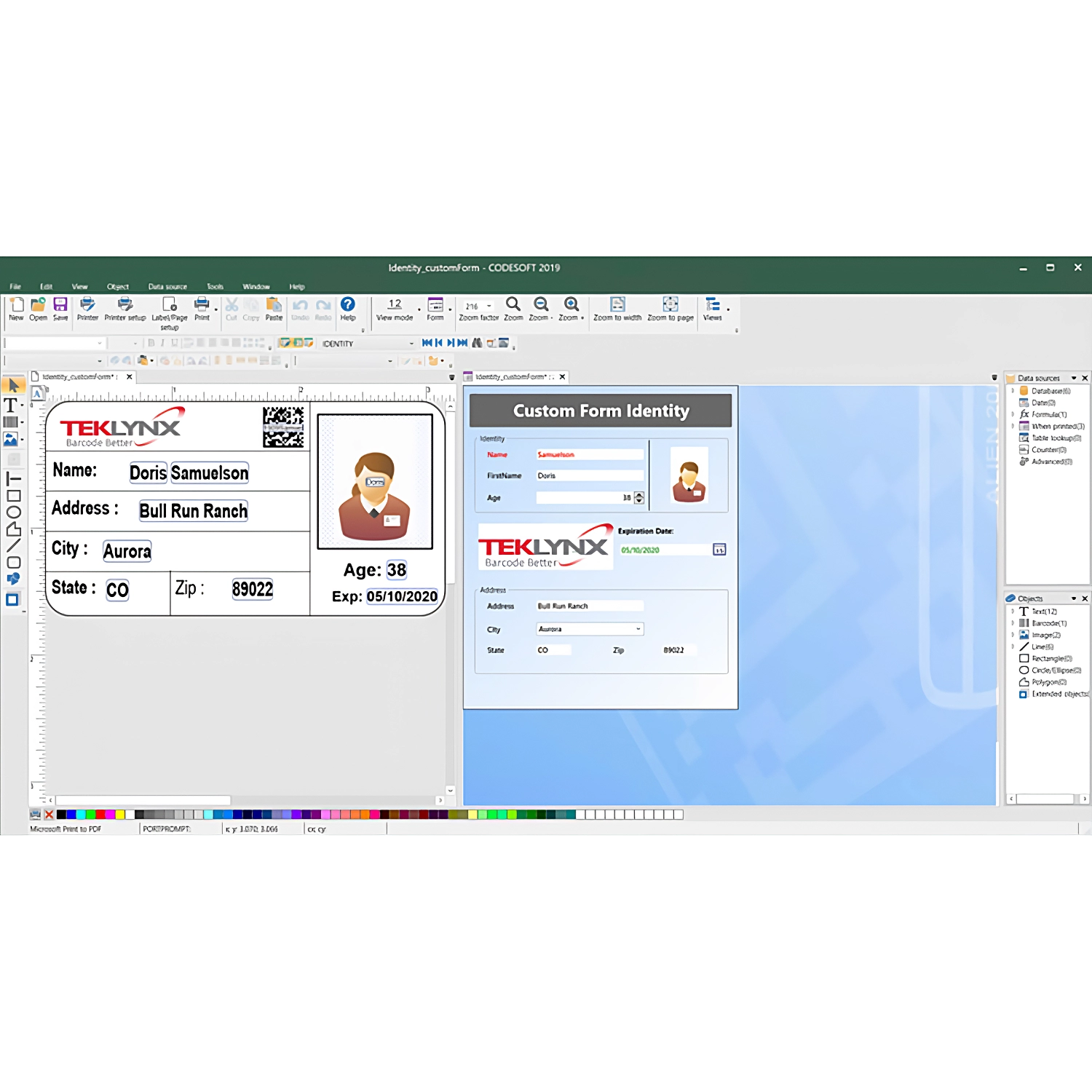Click the State field containing CO
Screen dimensions: 1092x1092
[x=553, y=650]
